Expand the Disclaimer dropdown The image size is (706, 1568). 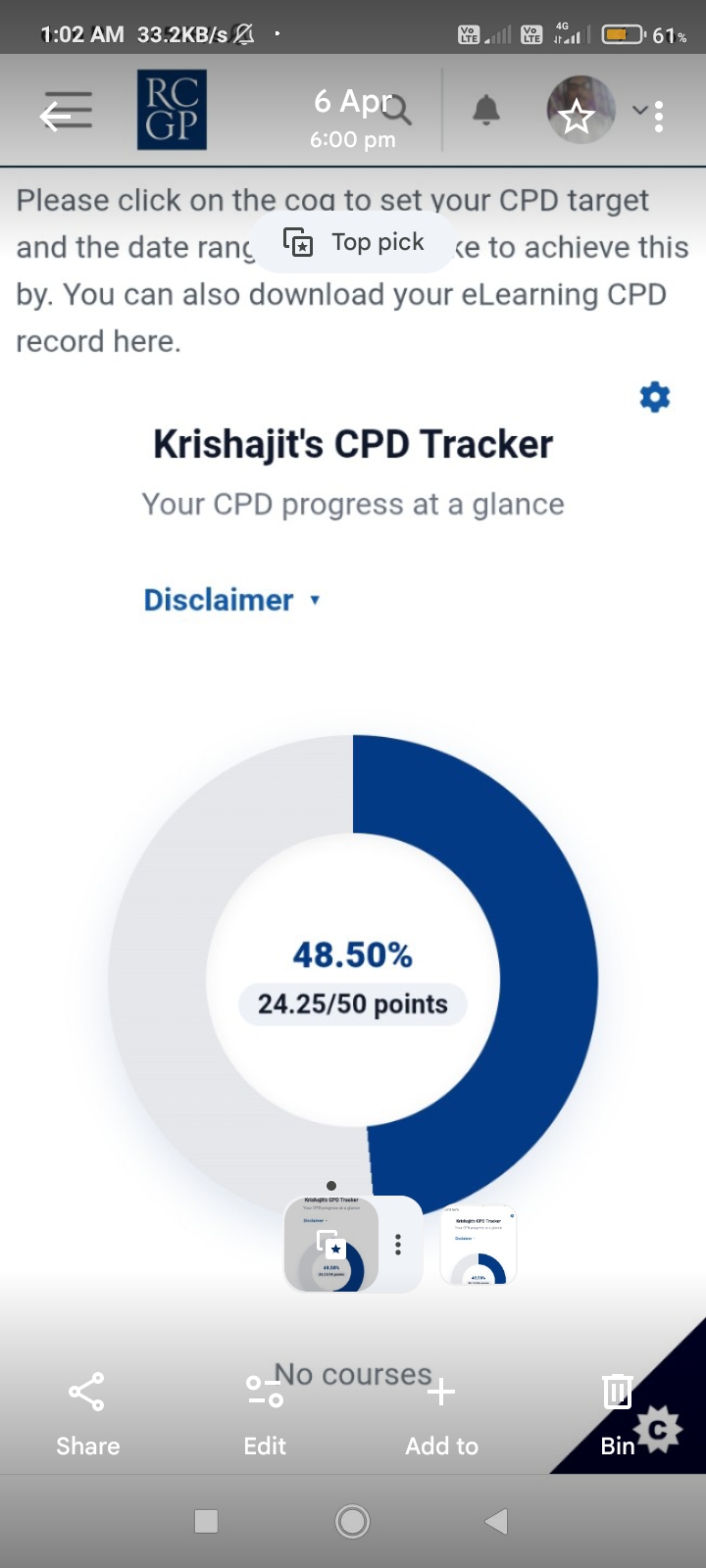tap(231, 600)
